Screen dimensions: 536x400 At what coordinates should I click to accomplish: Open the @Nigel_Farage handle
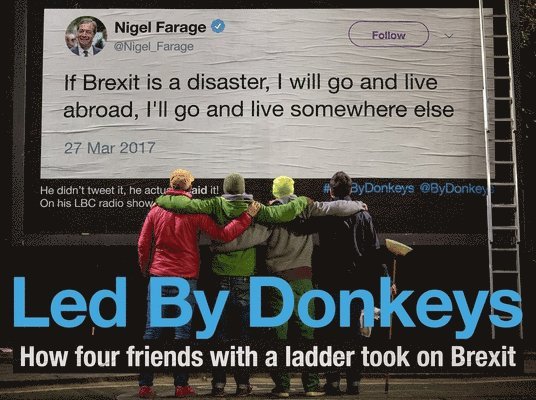153,46
